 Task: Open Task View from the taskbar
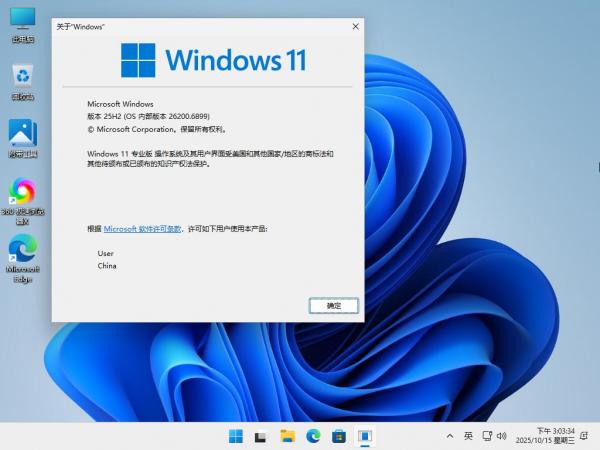coord(261,436)
